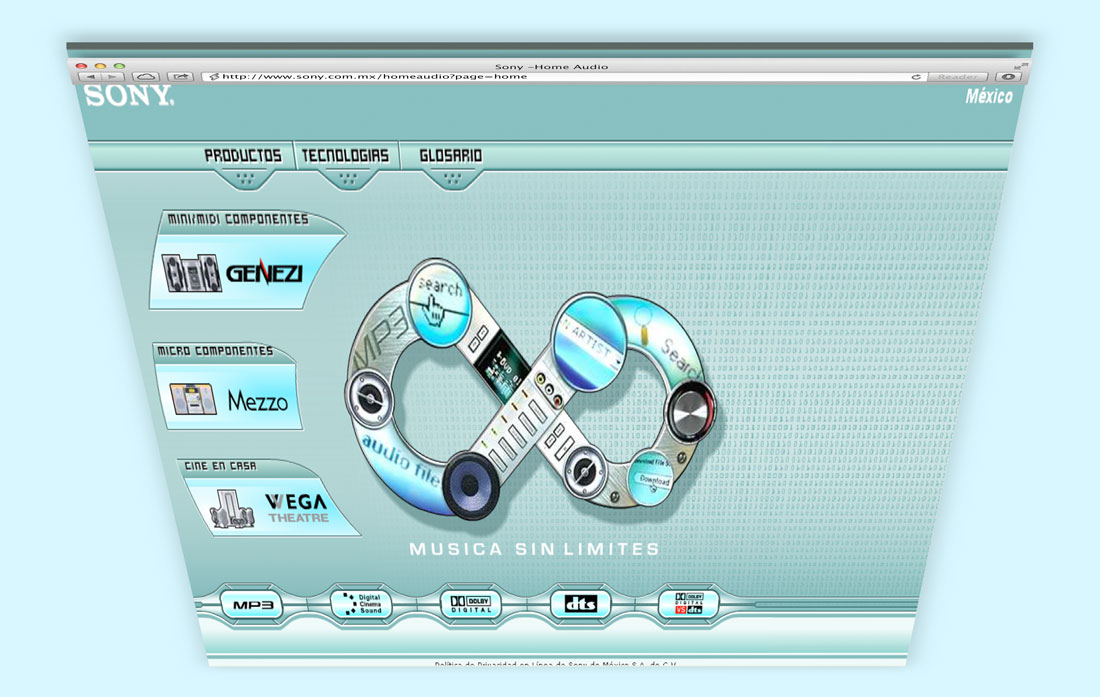Open the Dolby Digital vs dts button
This screenshot has height=697, width=1100.
[689, 604]
